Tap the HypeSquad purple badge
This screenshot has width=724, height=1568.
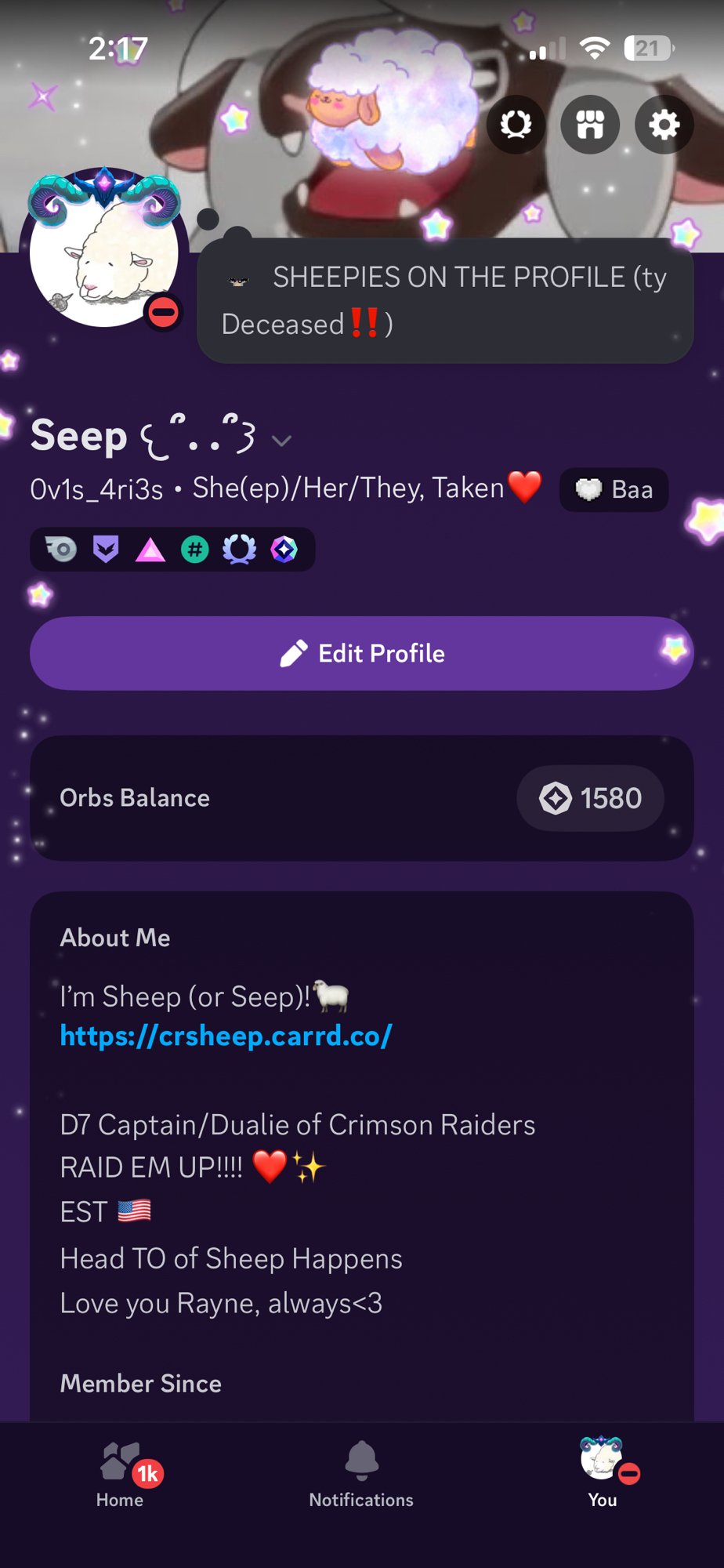point(106,550)
